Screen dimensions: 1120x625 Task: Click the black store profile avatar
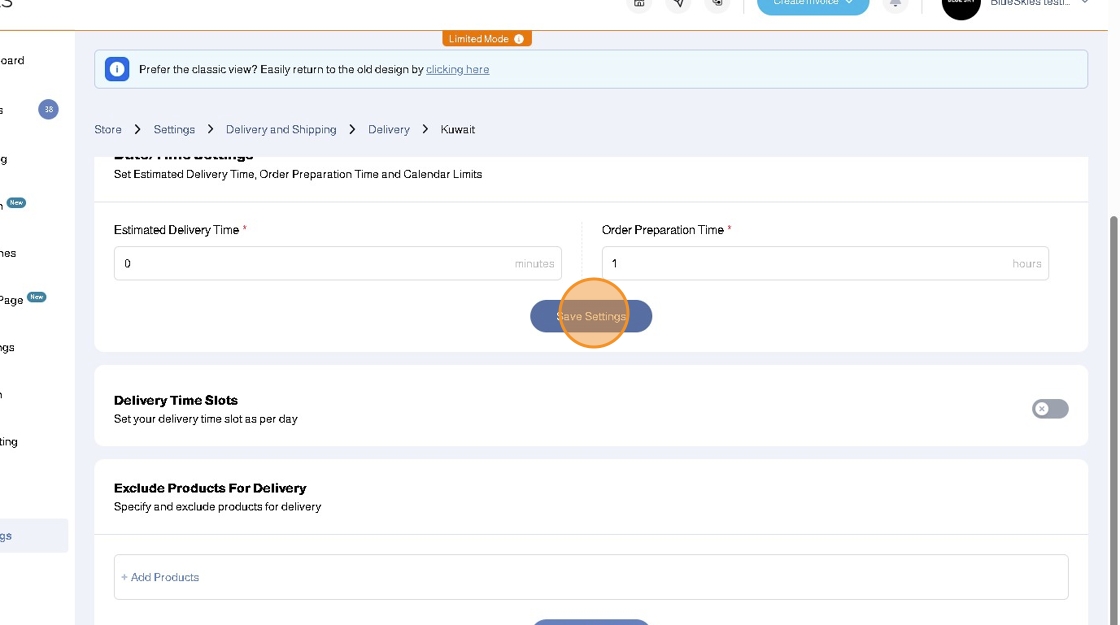point(961,4)
